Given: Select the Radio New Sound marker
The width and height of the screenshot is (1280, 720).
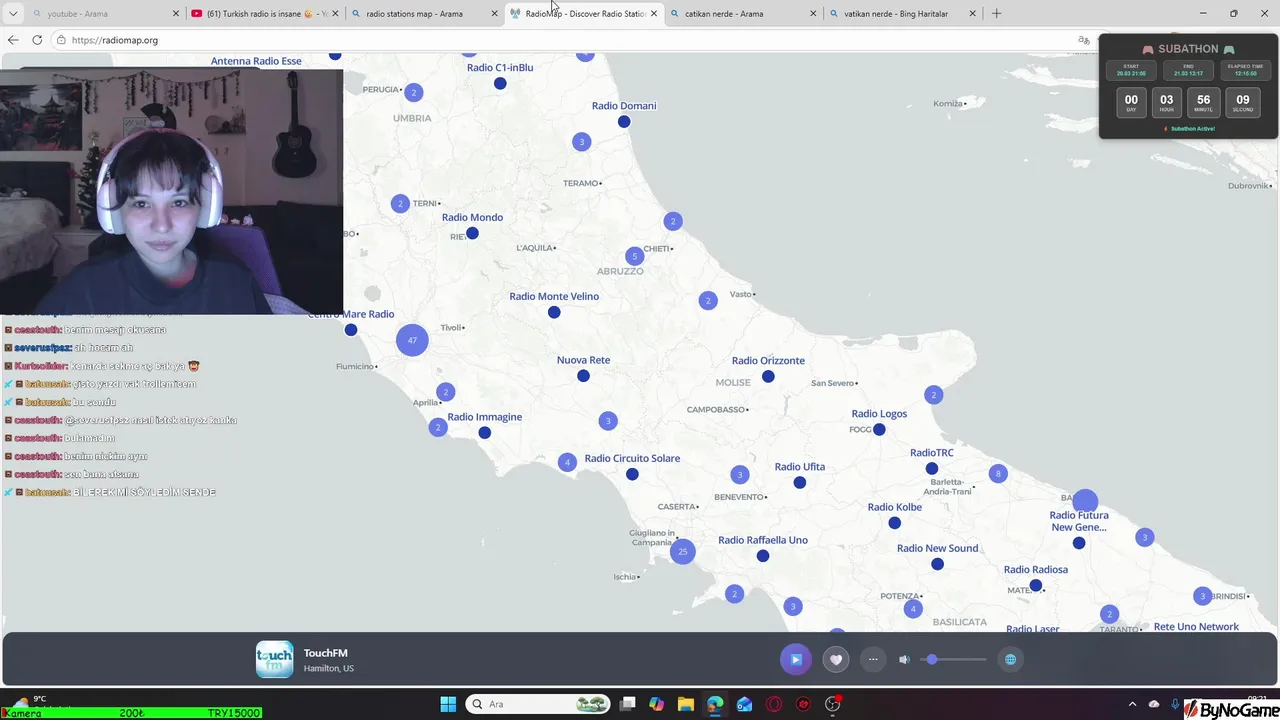Looking at the screenshot, I should coord(937,564).
